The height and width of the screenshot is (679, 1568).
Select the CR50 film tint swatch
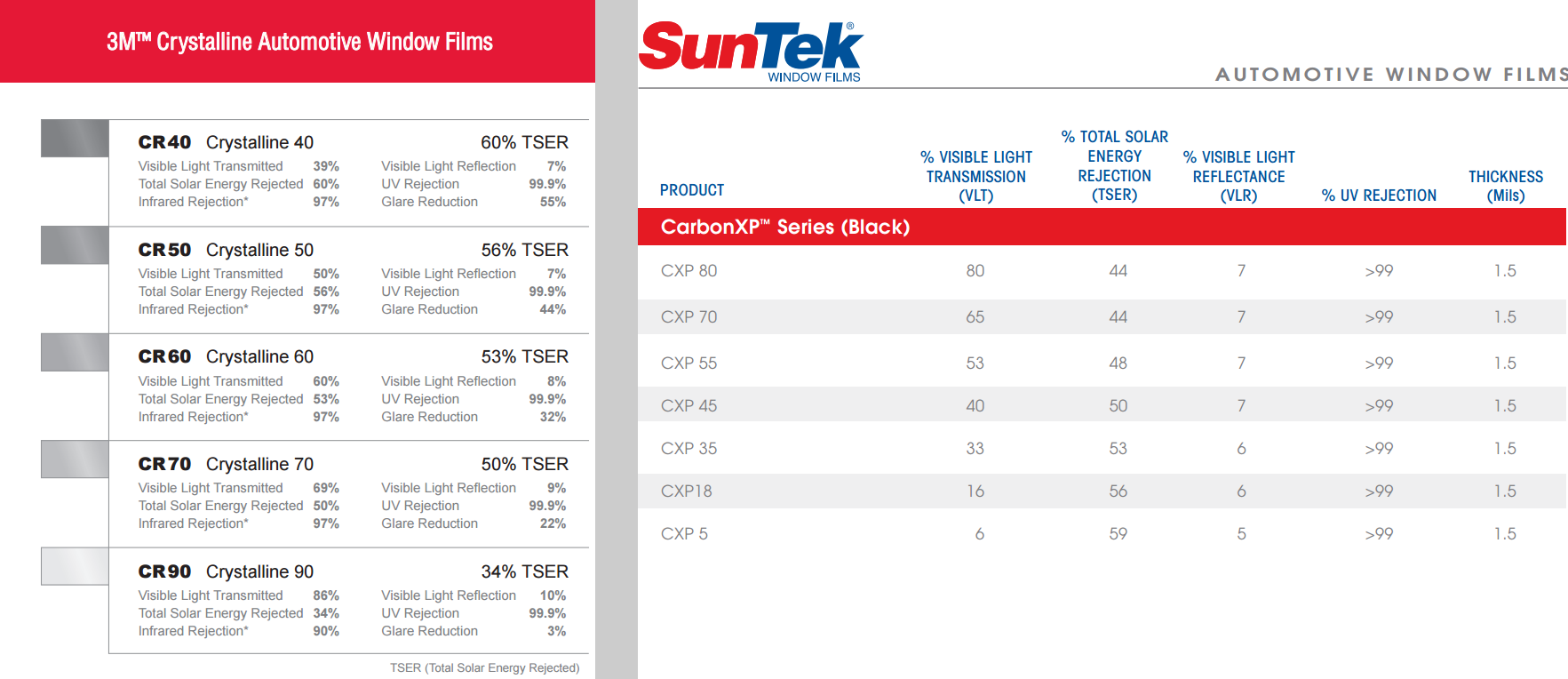(x=75, y=245)
